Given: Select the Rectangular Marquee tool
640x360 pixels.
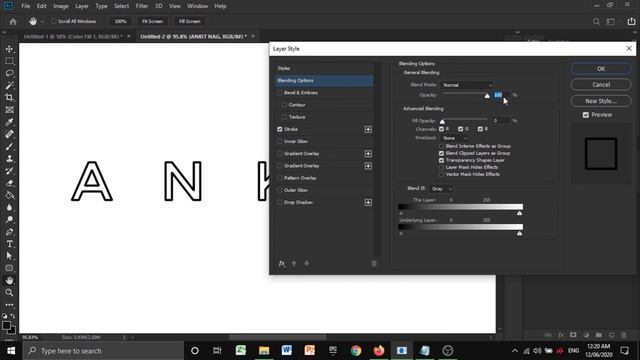Looking at the screenshot, I should click(9, 61).
